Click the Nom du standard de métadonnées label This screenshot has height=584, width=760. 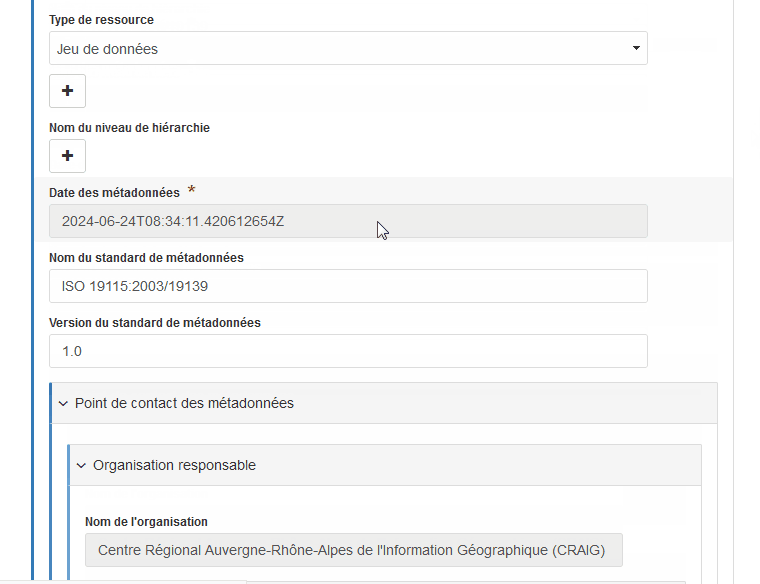[x=146, y=258]
